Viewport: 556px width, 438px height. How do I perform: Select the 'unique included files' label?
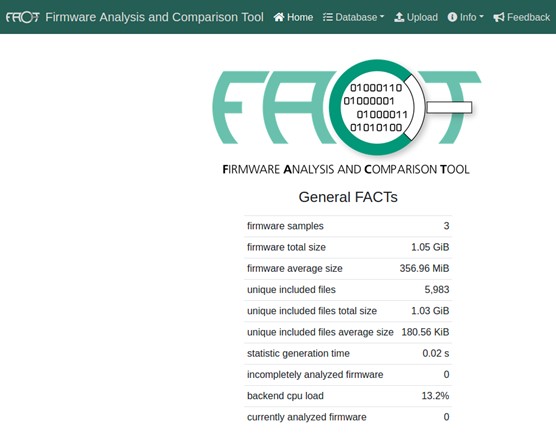291,290
